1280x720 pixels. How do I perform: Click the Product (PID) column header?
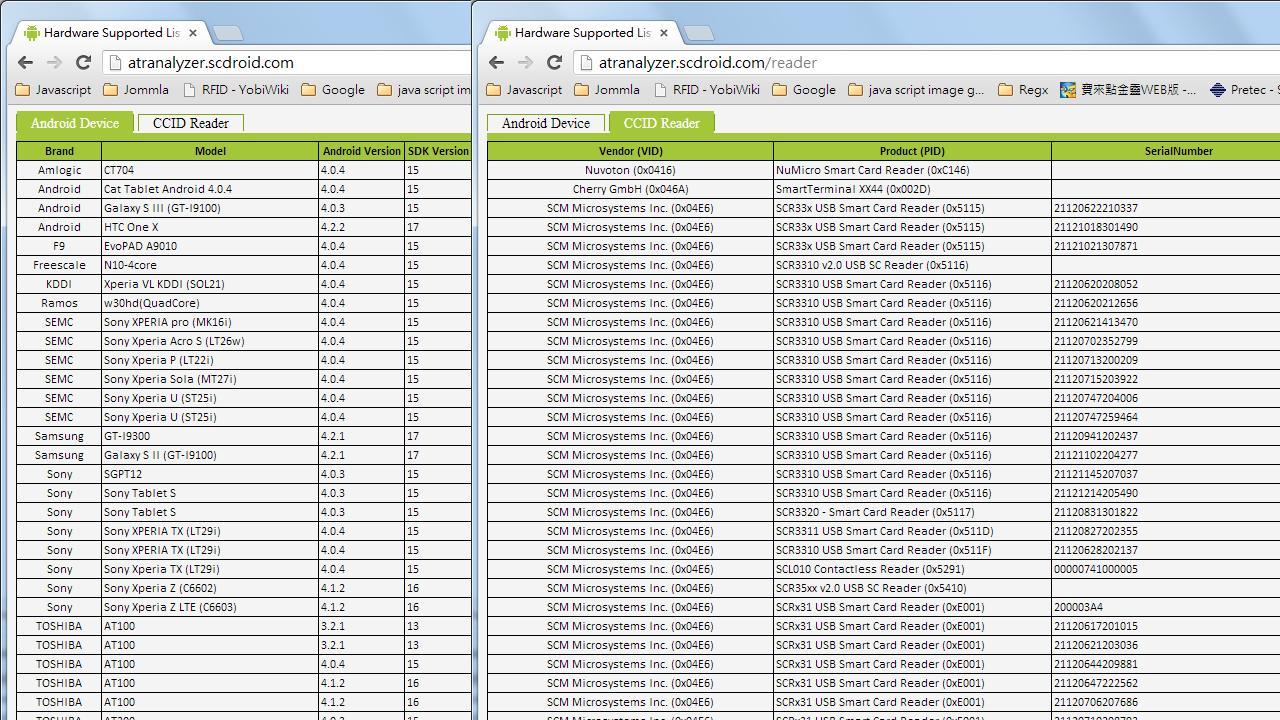click(x=912, y=151)
